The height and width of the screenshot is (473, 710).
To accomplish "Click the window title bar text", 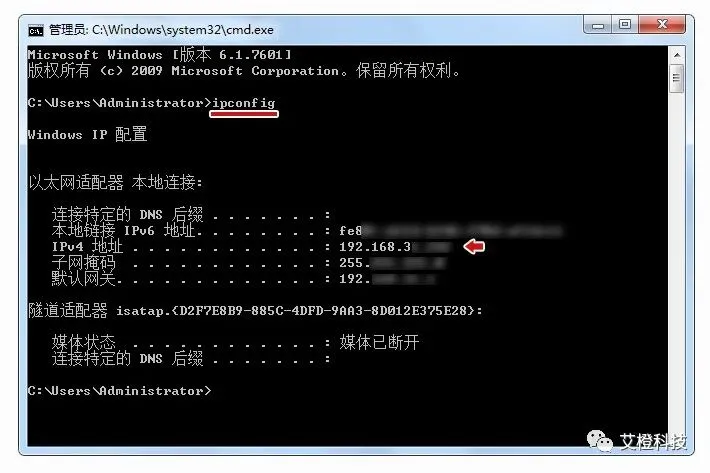I will (161, 30).
